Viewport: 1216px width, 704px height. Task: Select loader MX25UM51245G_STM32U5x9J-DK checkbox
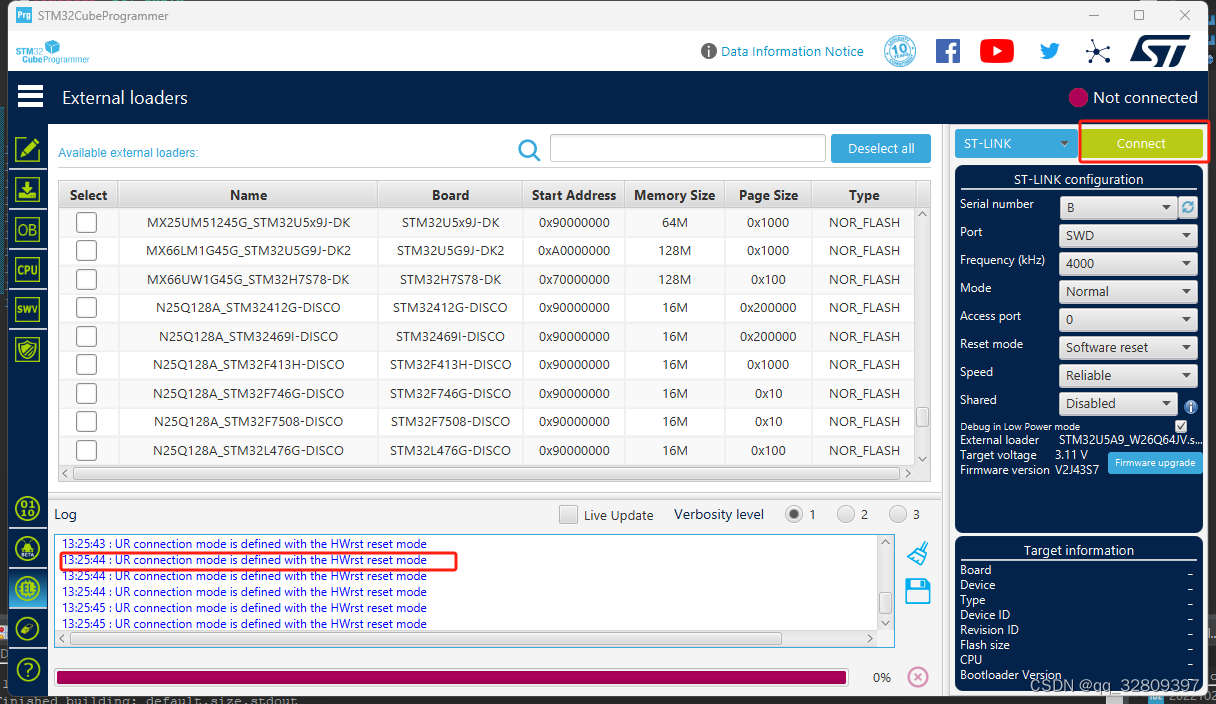(87, 222)
